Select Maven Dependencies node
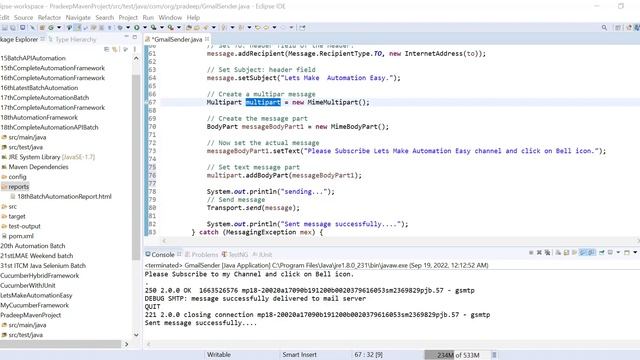Viewport: 640px width, 360px height. 38,167
